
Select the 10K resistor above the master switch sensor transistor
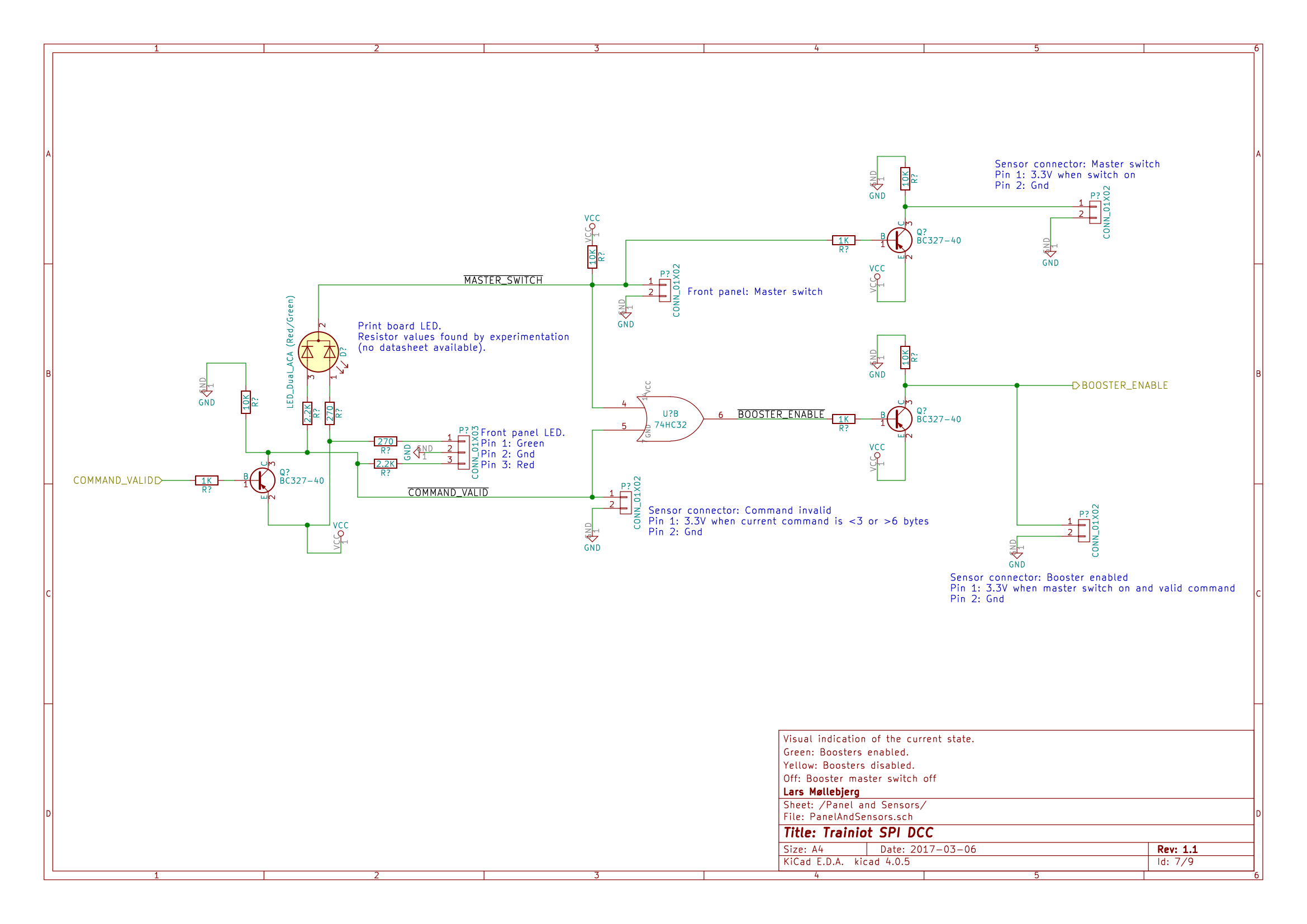[x=905, y=179]
